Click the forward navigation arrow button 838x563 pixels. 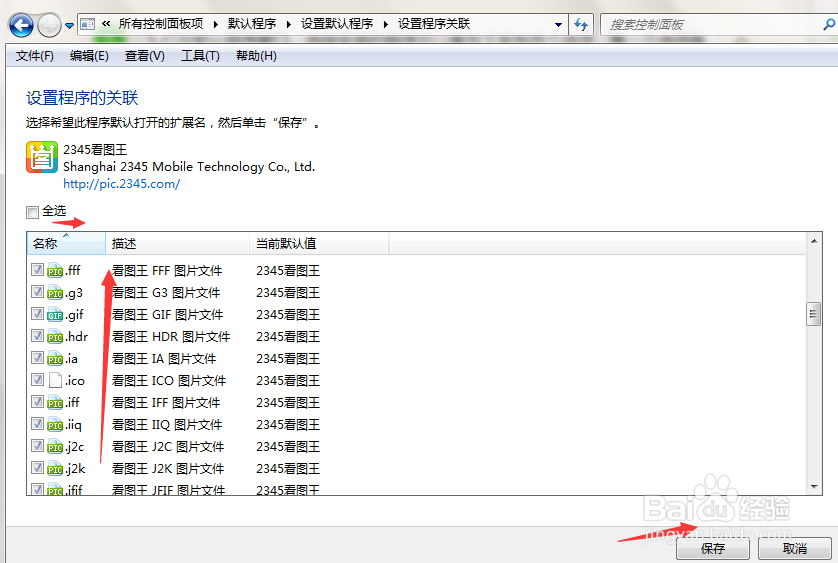50,25
